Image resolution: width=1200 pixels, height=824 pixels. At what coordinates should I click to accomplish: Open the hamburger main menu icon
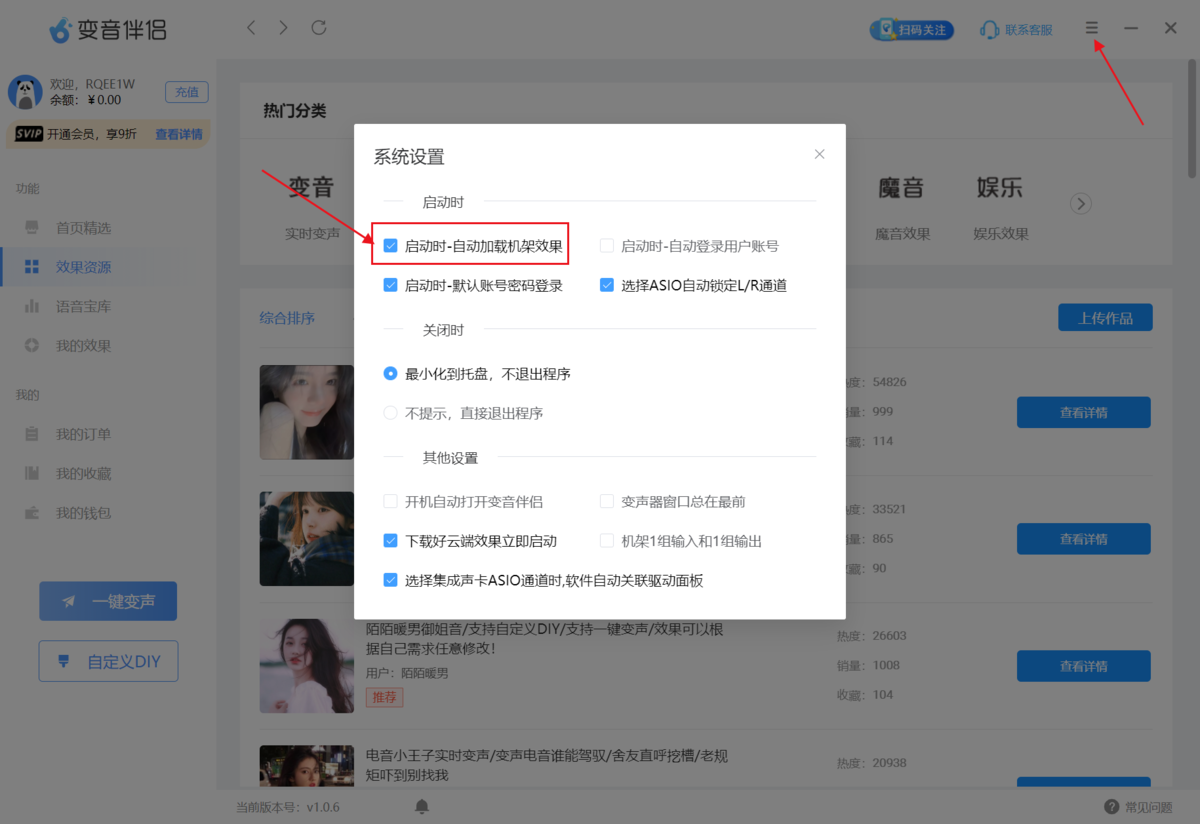(x=1092, y=29)
